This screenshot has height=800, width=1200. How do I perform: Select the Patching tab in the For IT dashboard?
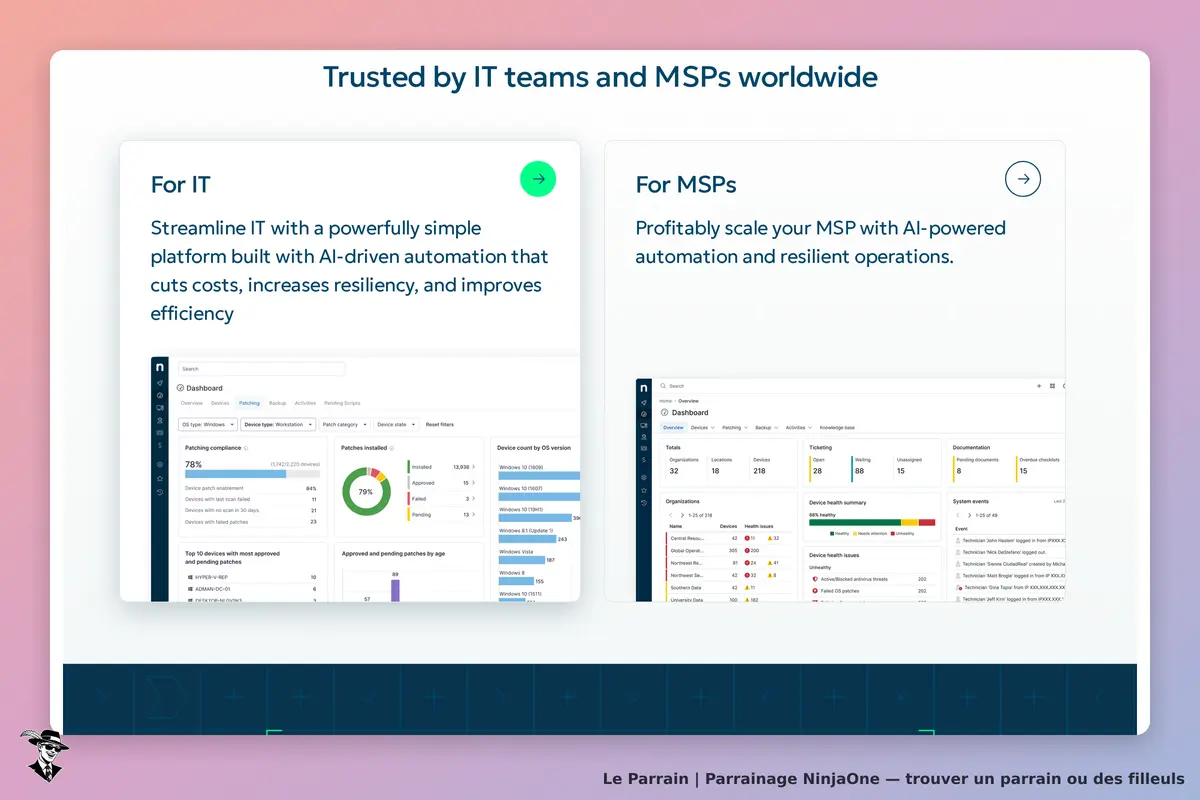pyautogui.click(x=249, y=403)
